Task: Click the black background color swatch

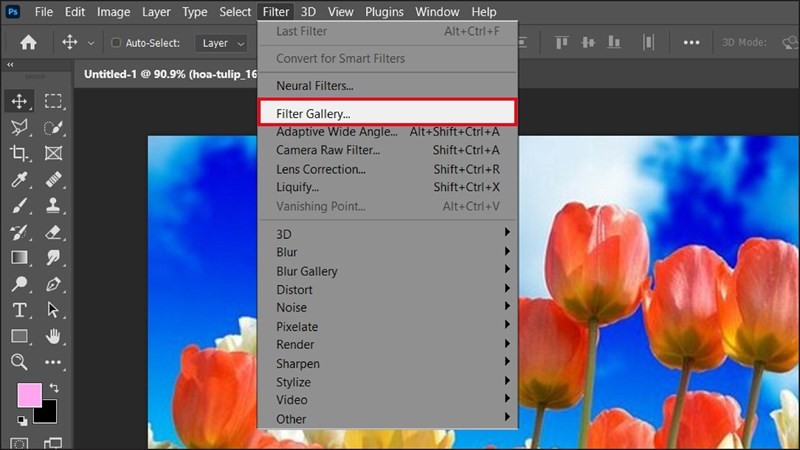Action: [x=47, y=414]
